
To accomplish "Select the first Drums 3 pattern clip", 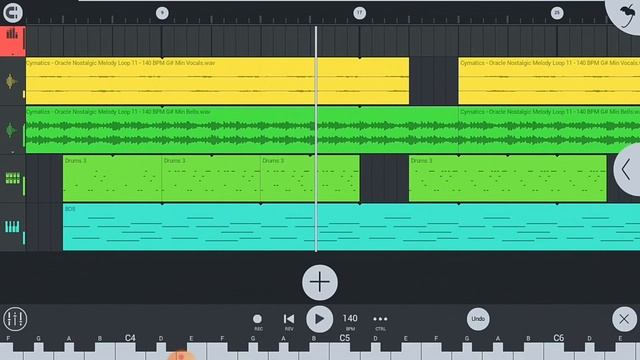I will [112, 178].
